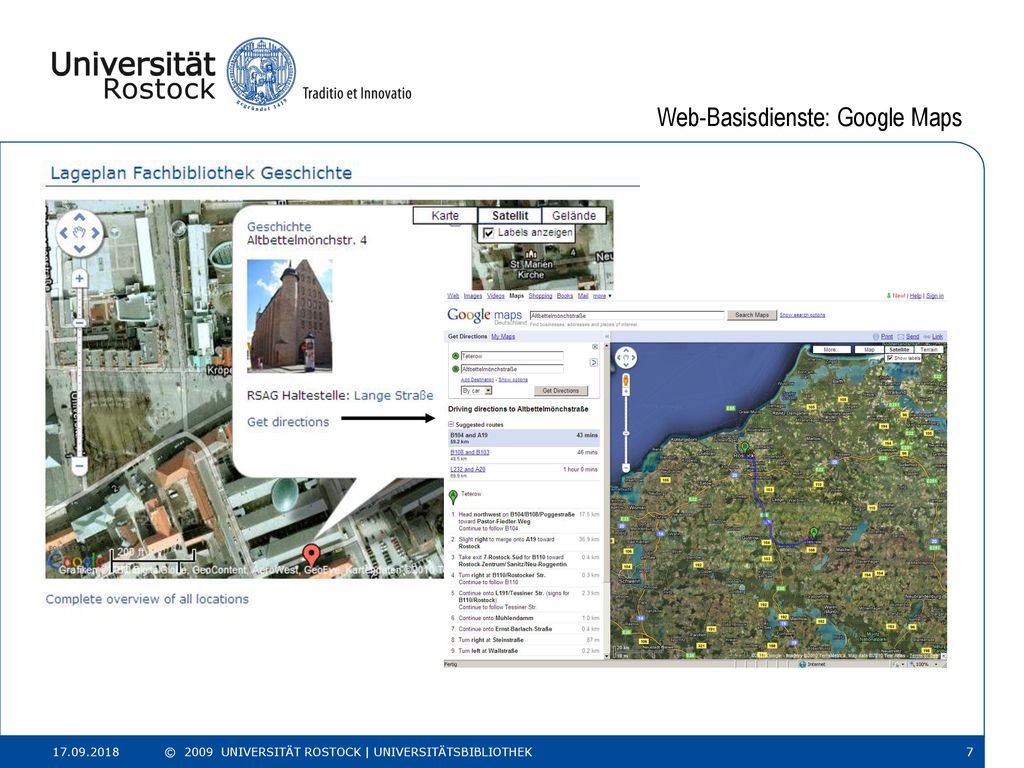Click the Send link
The width and height of the screenshot is (1024, 768).
912,336
